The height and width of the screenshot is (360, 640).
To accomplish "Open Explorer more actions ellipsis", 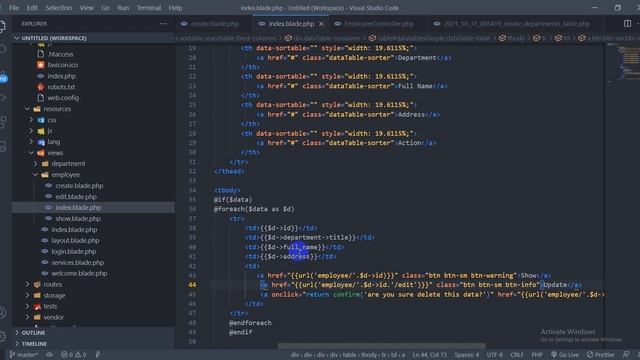I will pyautogui.click(x=163, y=24).
